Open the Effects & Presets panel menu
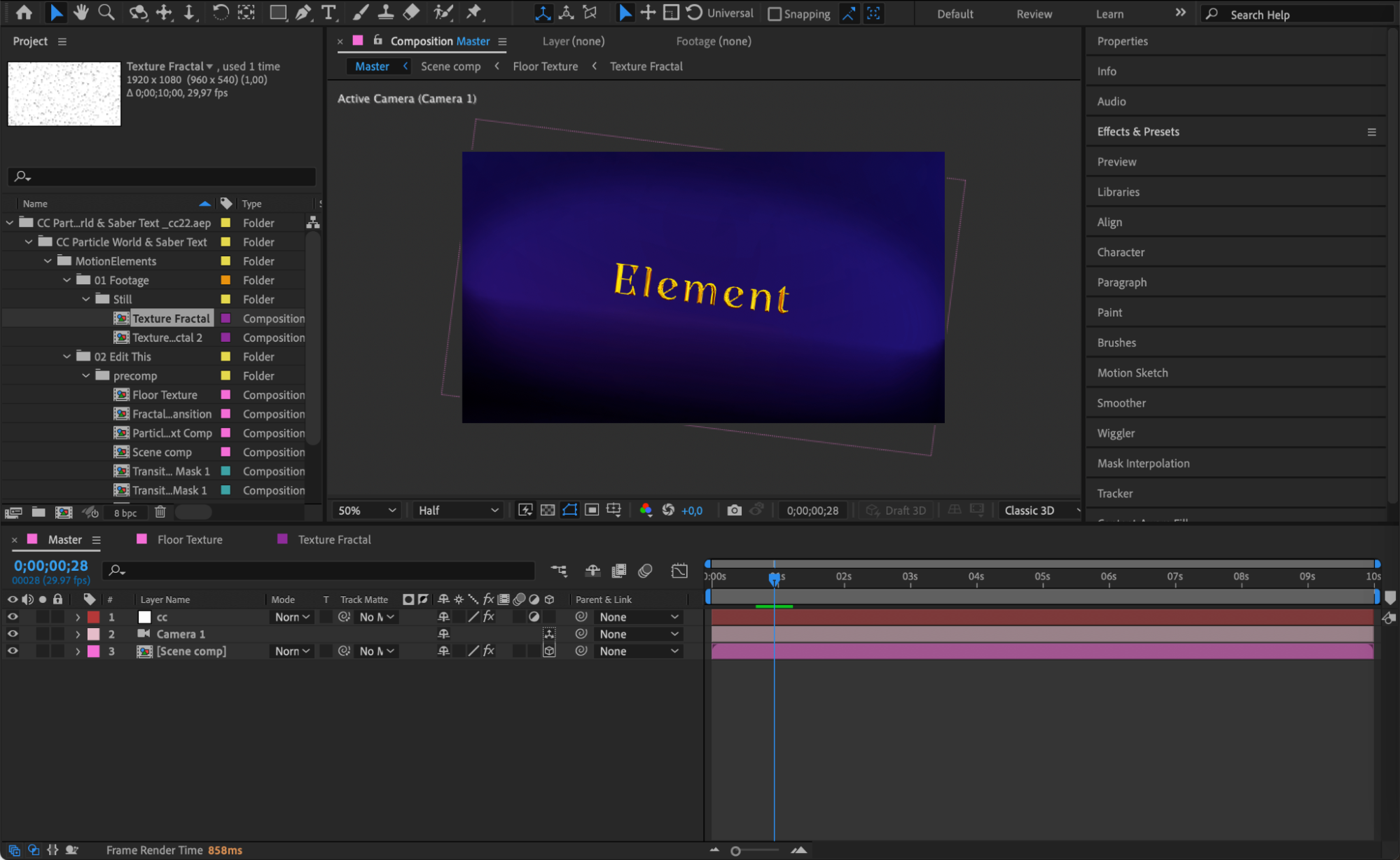The image size is (1400, 860). 1371,132
